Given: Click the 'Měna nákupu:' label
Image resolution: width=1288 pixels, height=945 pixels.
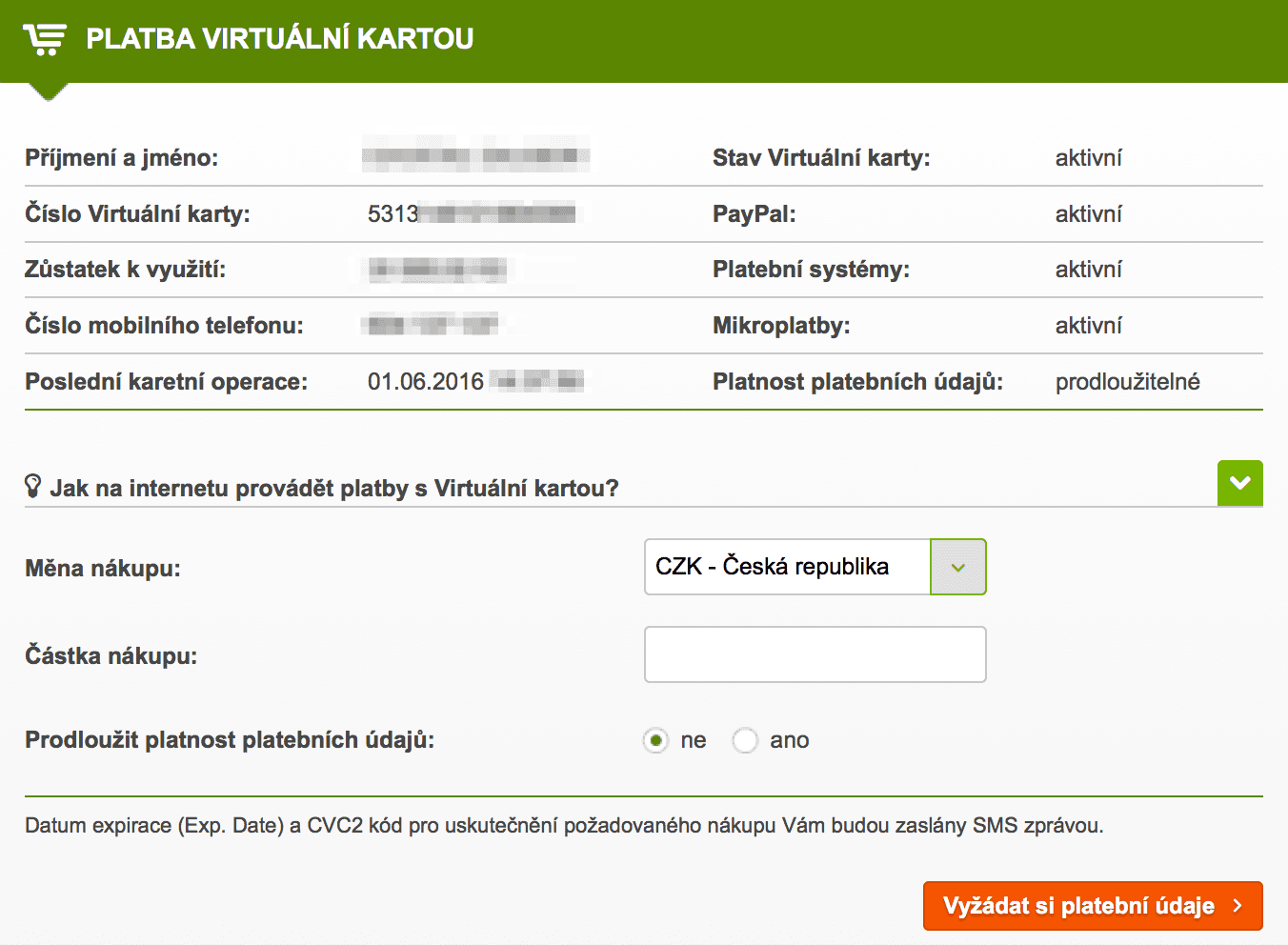Looking at the screenshot, I should coord(103,569).
